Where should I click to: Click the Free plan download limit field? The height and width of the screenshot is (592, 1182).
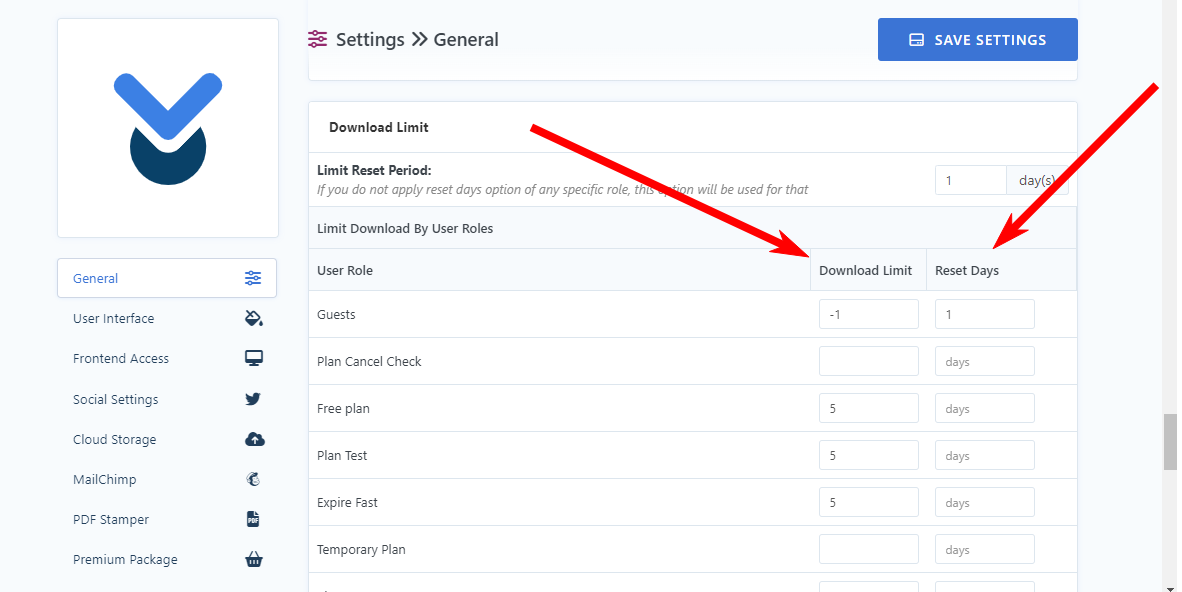point(868,409)
